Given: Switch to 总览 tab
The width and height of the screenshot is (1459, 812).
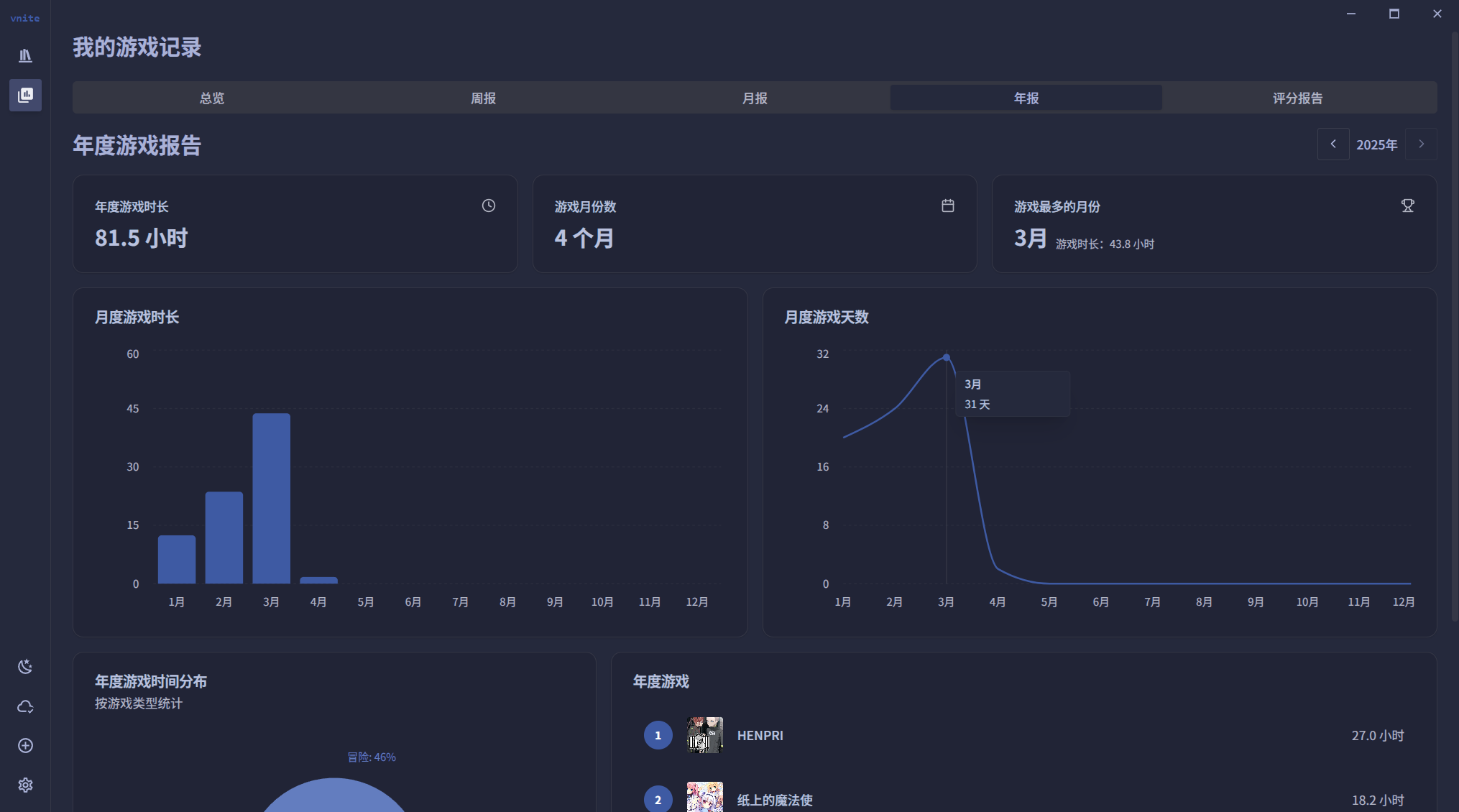Looking at the screenshot, I should point(212,98).
